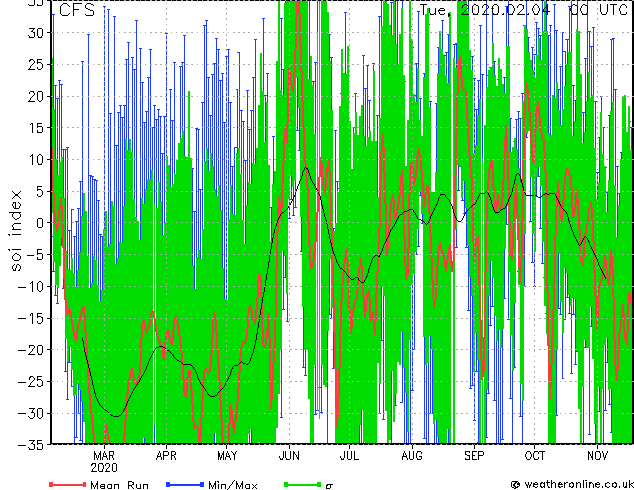Click the blue Min/Max legend swatch
Image resolution: width=634 pixels, height=490 pixels.
pos(185,484)
